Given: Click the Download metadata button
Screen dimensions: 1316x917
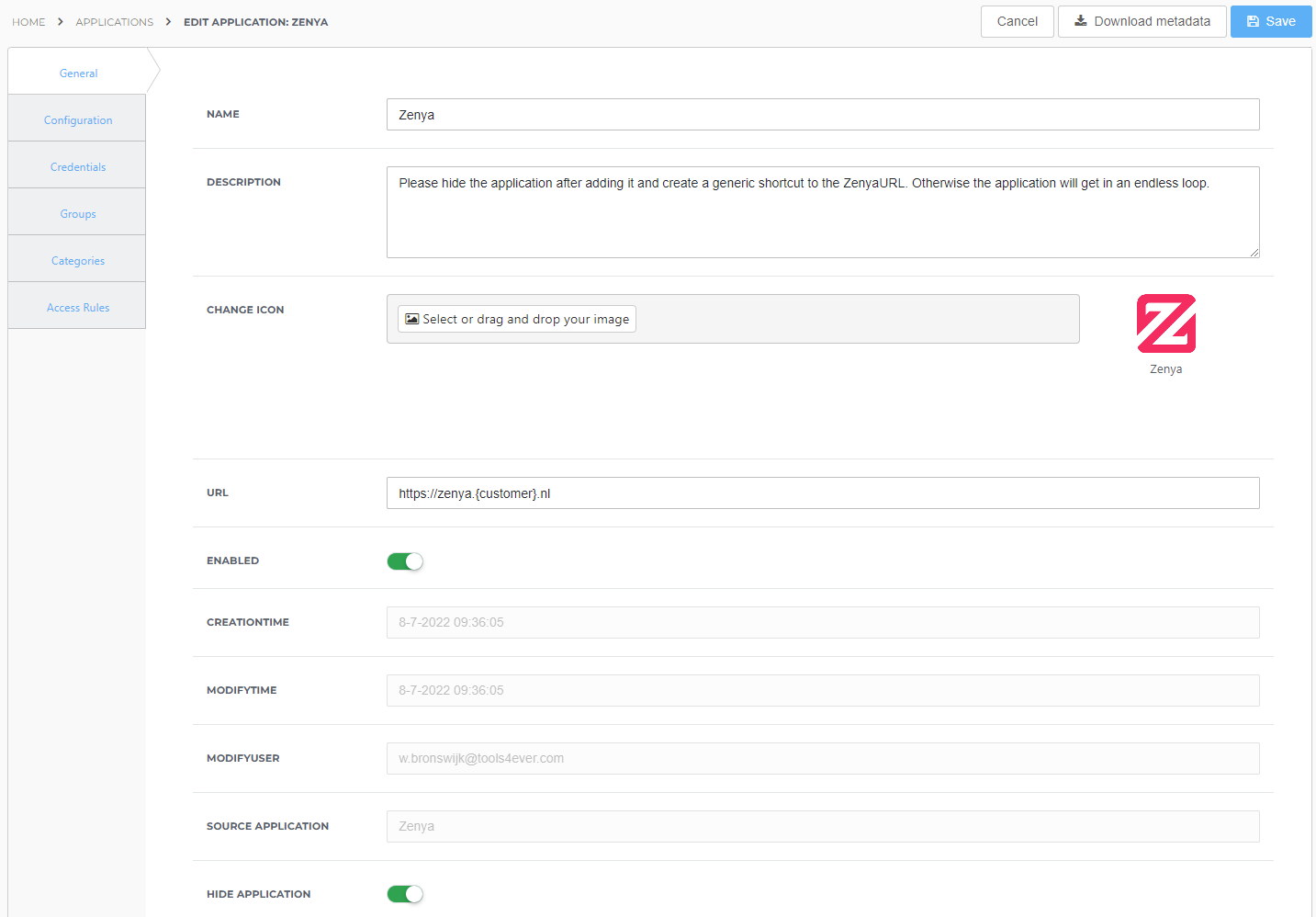Looking at the screenshot, I should point(1142,21).
